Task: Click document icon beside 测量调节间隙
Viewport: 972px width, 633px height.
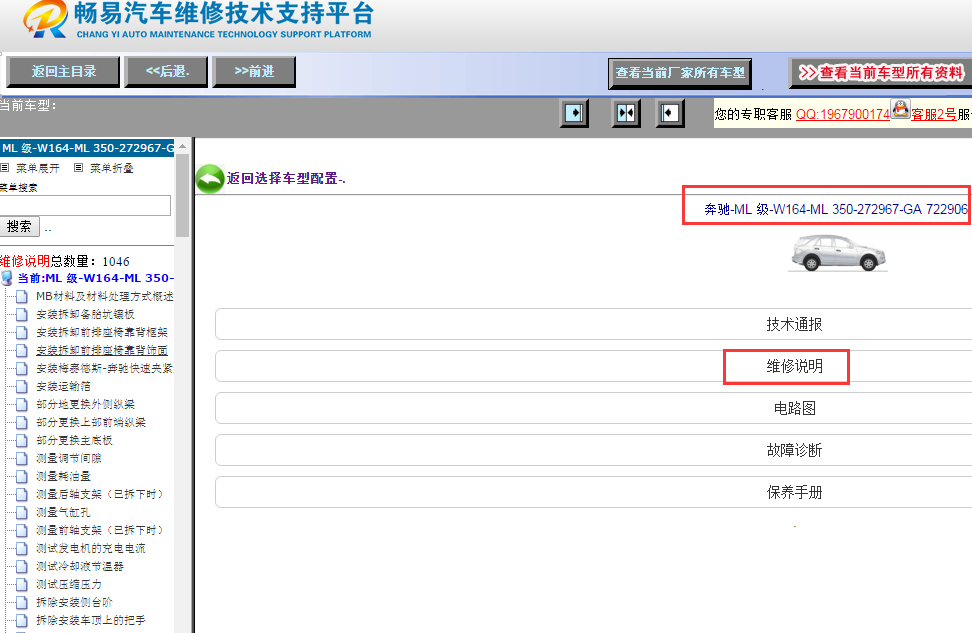Action: point(22,458)
